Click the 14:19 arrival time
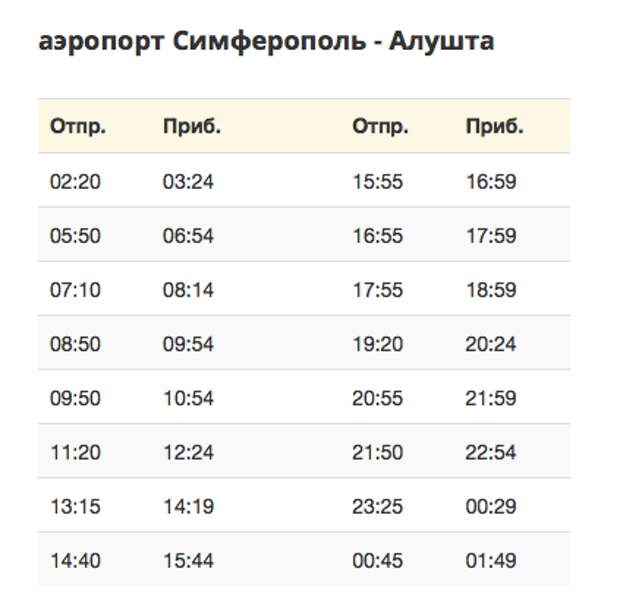 [x=189, y=506]
